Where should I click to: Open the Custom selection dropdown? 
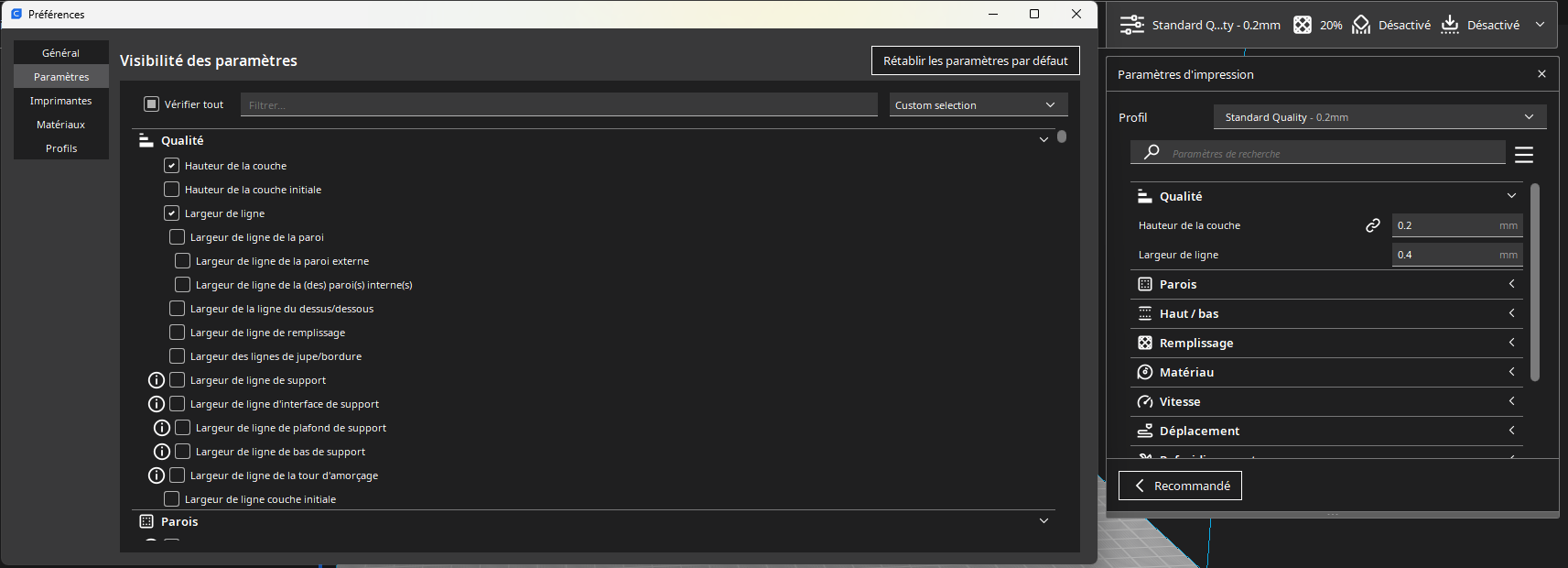pos(979,104)
